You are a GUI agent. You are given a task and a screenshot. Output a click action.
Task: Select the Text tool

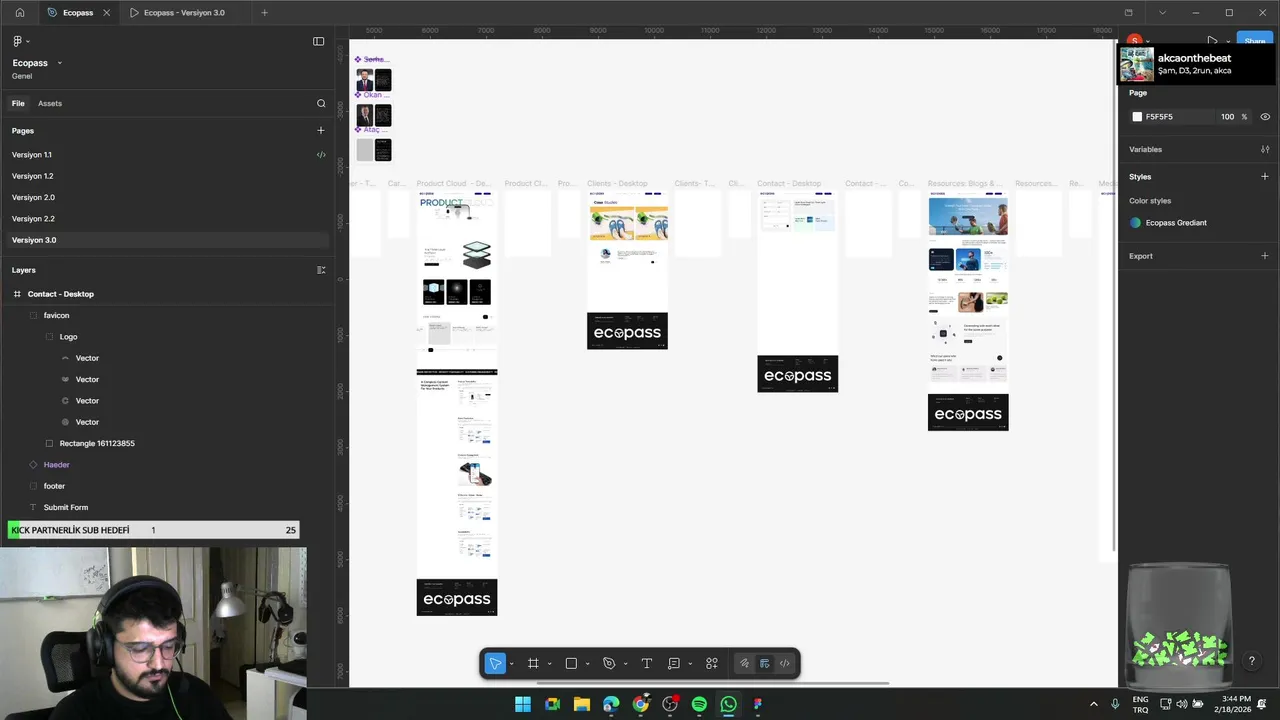646,663
